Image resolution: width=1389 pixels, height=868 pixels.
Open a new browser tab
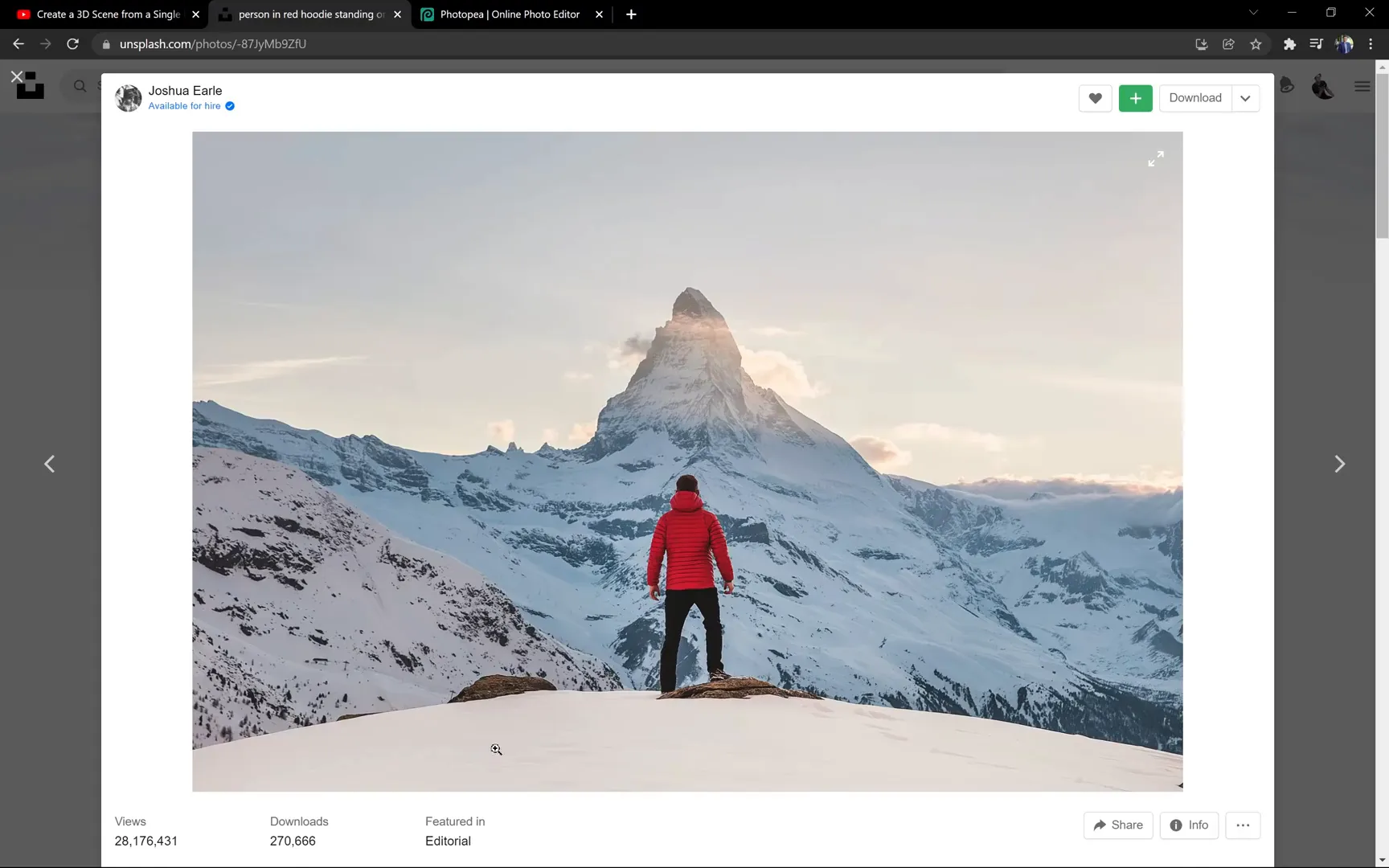coord(631,14)
